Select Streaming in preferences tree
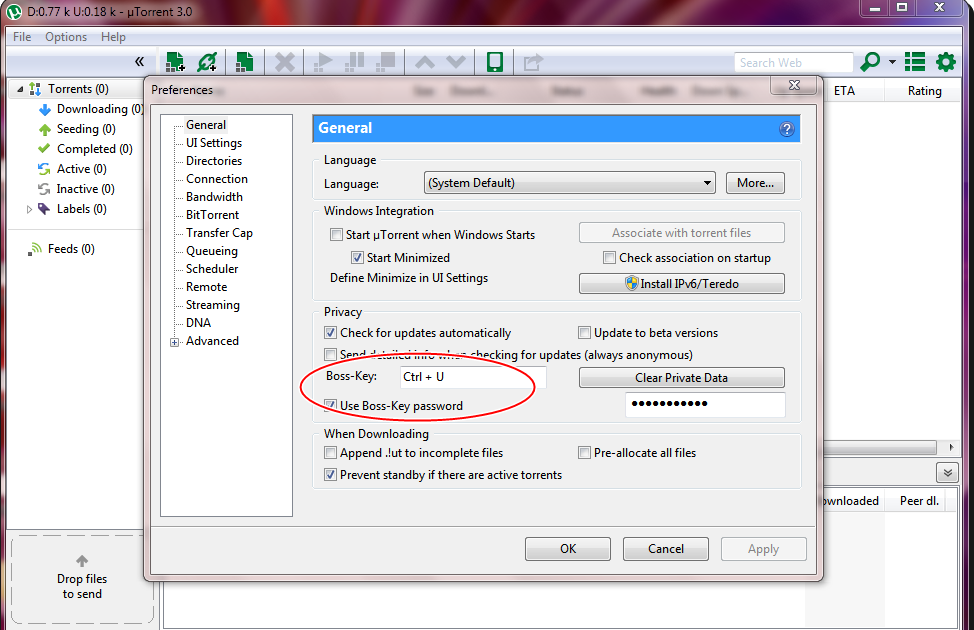 pos(212,305)
